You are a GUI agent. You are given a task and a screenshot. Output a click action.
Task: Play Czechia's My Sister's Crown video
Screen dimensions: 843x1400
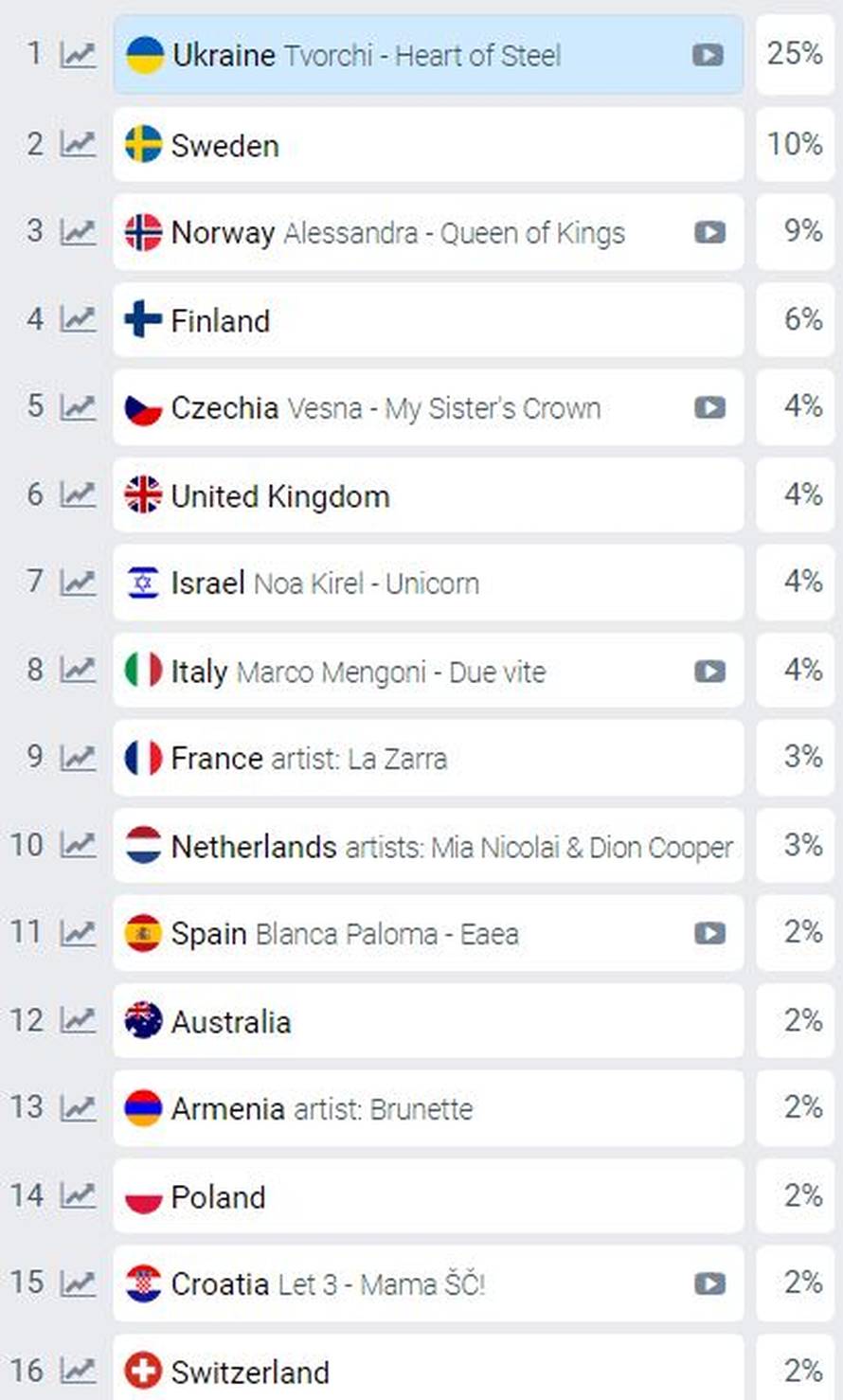[709, 407]
